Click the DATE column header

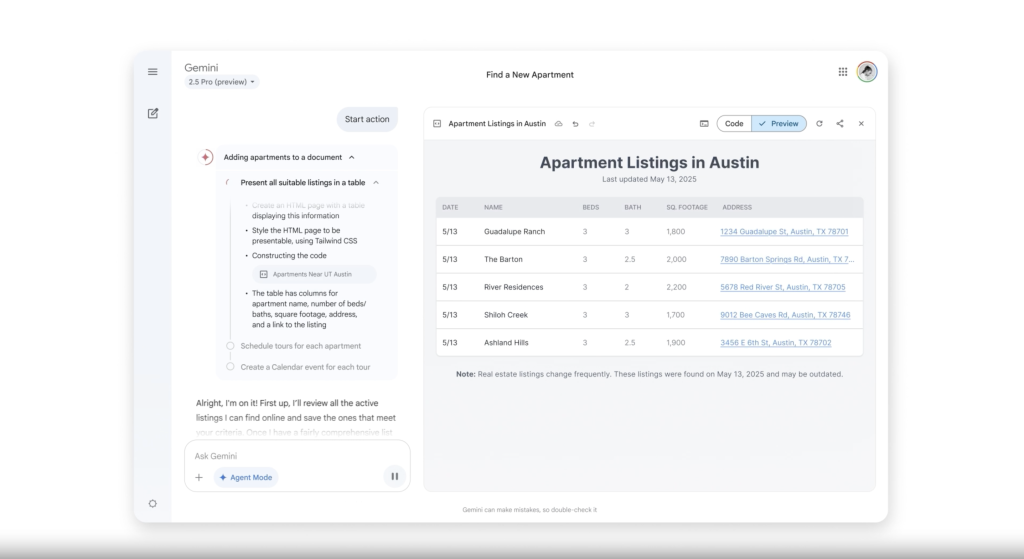pos(450,208)
